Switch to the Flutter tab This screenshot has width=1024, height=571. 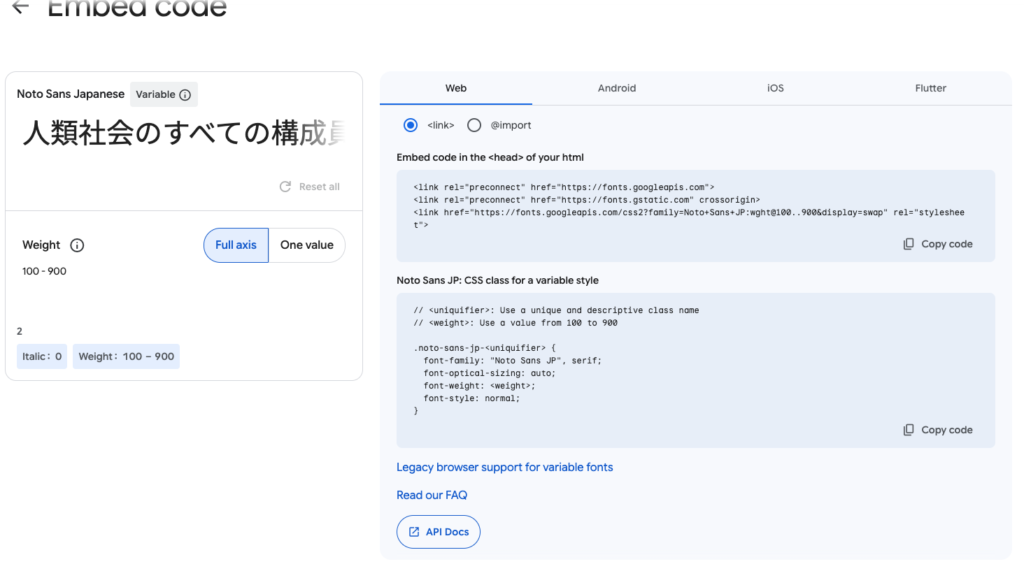point(931,88)
